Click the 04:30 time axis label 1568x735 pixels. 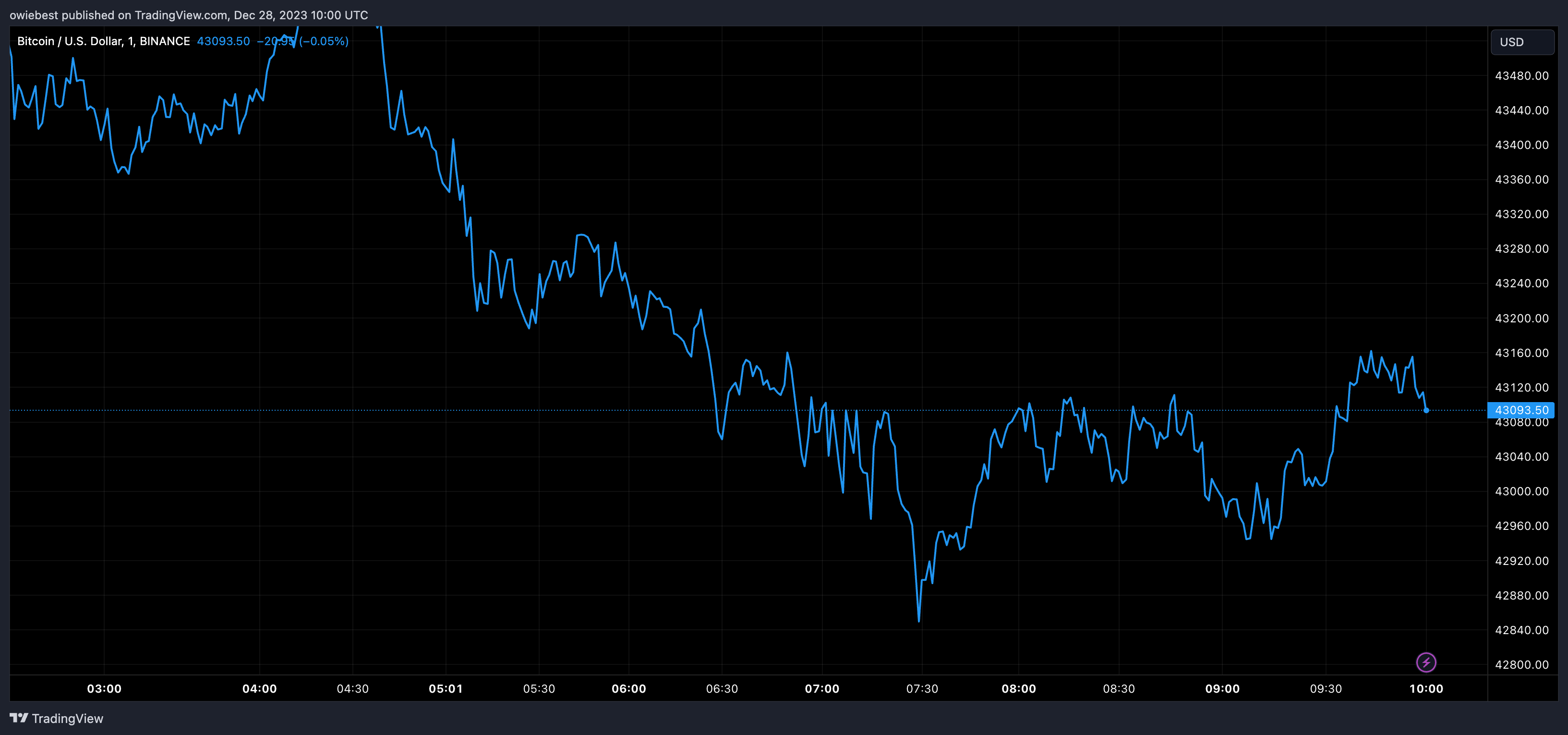353,689
